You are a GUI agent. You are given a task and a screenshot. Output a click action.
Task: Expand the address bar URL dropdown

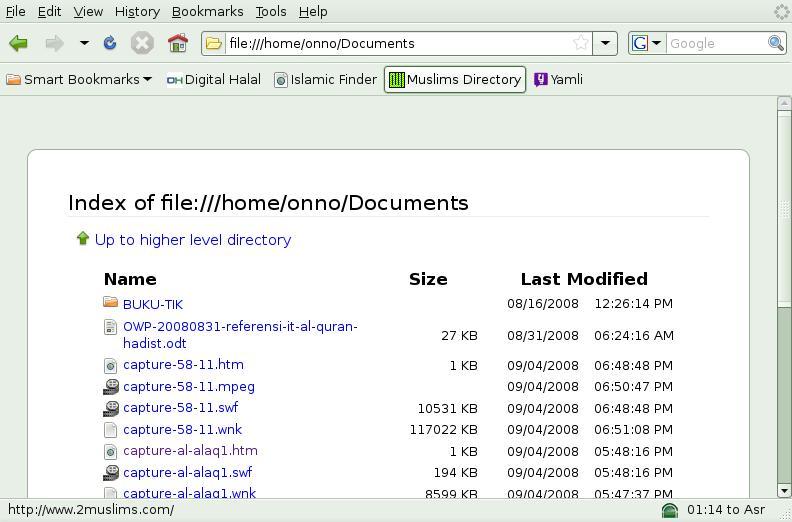[605, 43]
